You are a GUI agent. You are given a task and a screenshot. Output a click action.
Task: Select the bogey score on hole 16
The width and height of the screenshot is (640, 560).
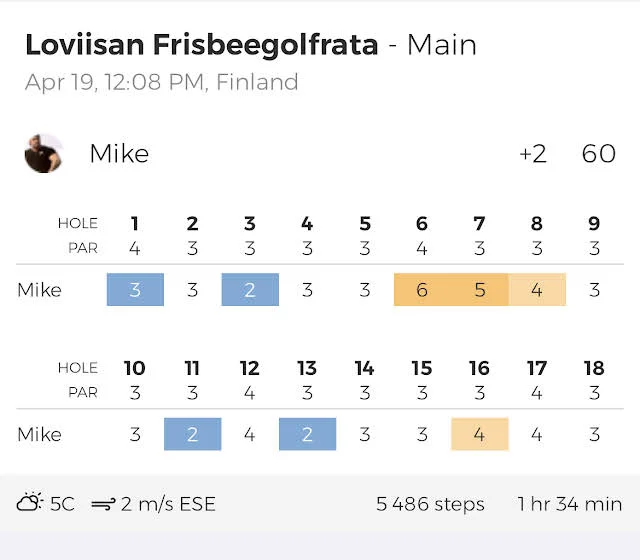pos(480,434)
